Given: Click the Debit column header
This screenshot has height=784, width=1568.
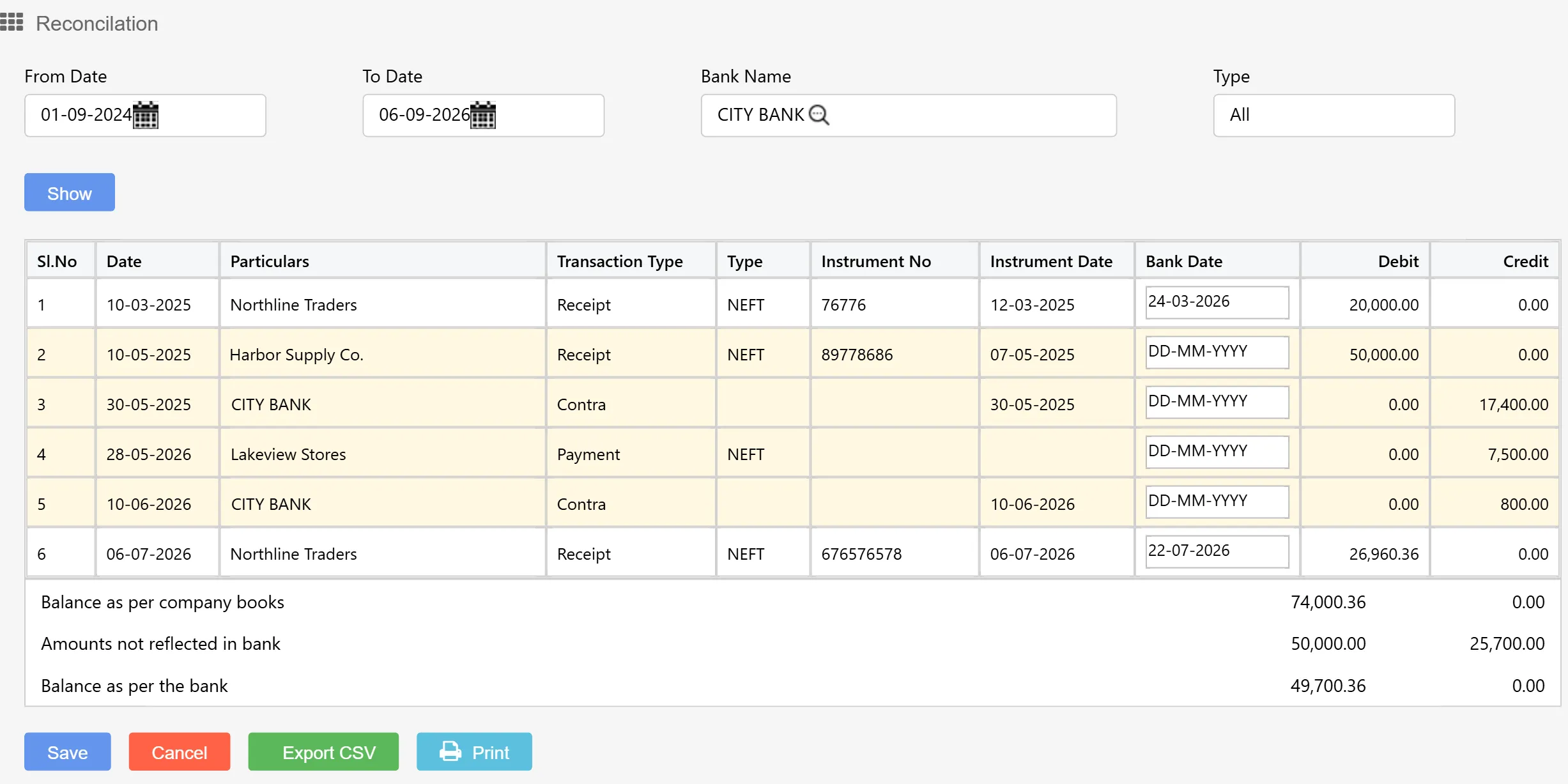Looking at the screenshot, I should [1365, 261].
